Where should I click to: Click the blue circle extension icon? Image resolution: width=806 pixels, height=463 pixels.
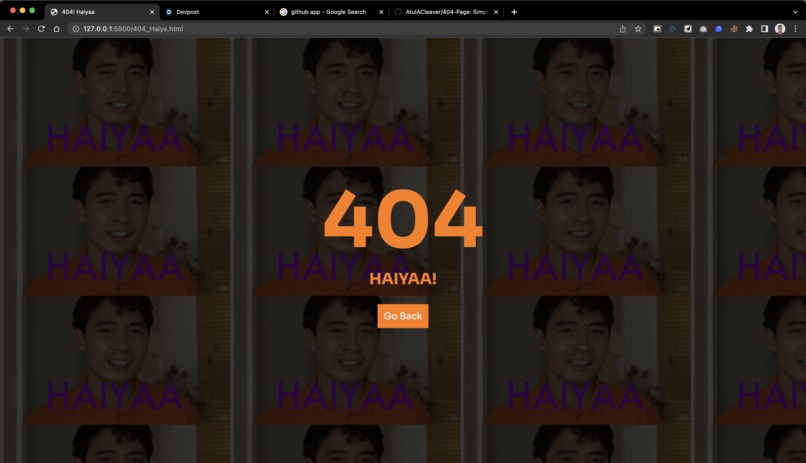tap(719, 29)
